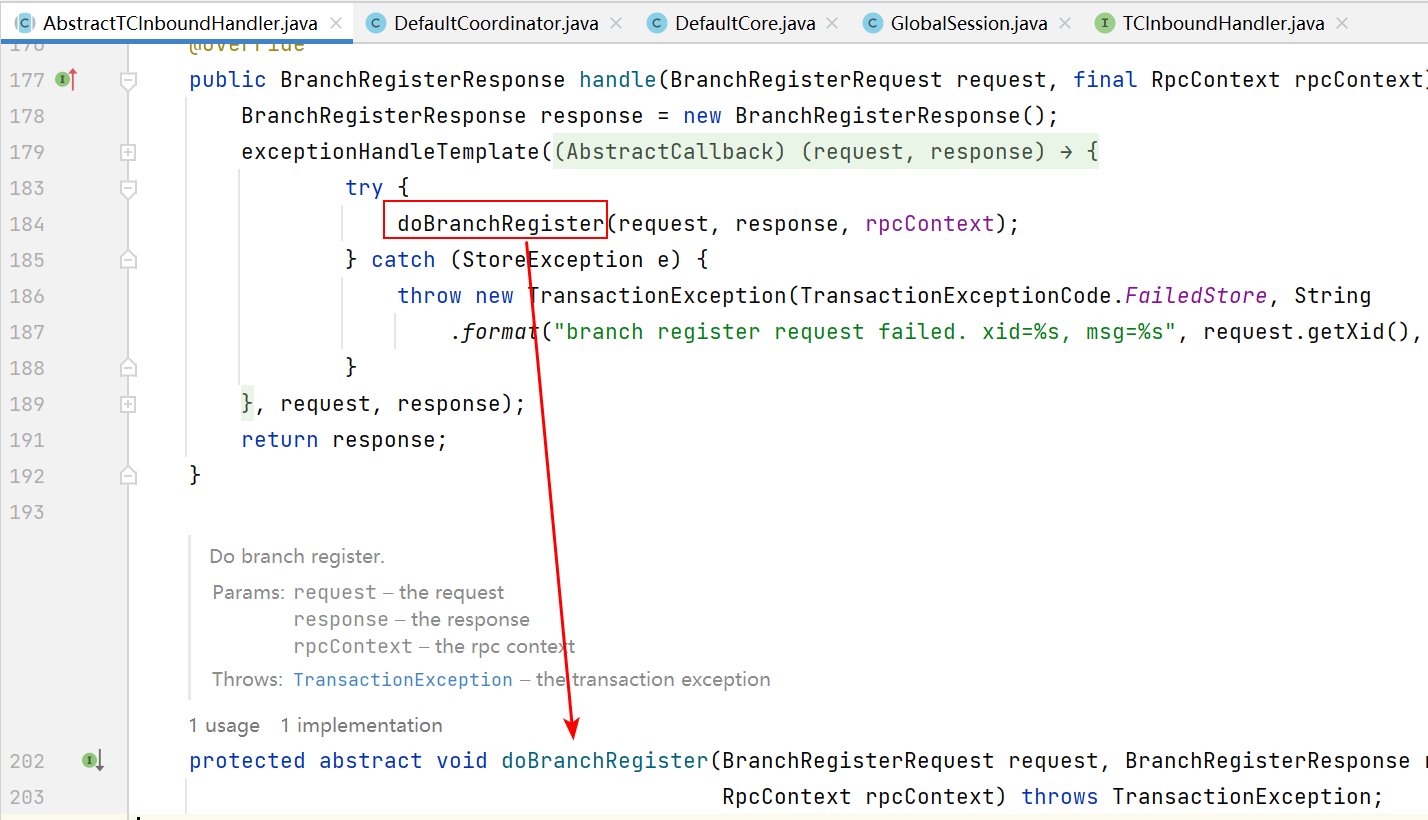This screenshot has width=1428, height=820.
Task: Collapse the handle method at line 177
Action: (128, 80)
